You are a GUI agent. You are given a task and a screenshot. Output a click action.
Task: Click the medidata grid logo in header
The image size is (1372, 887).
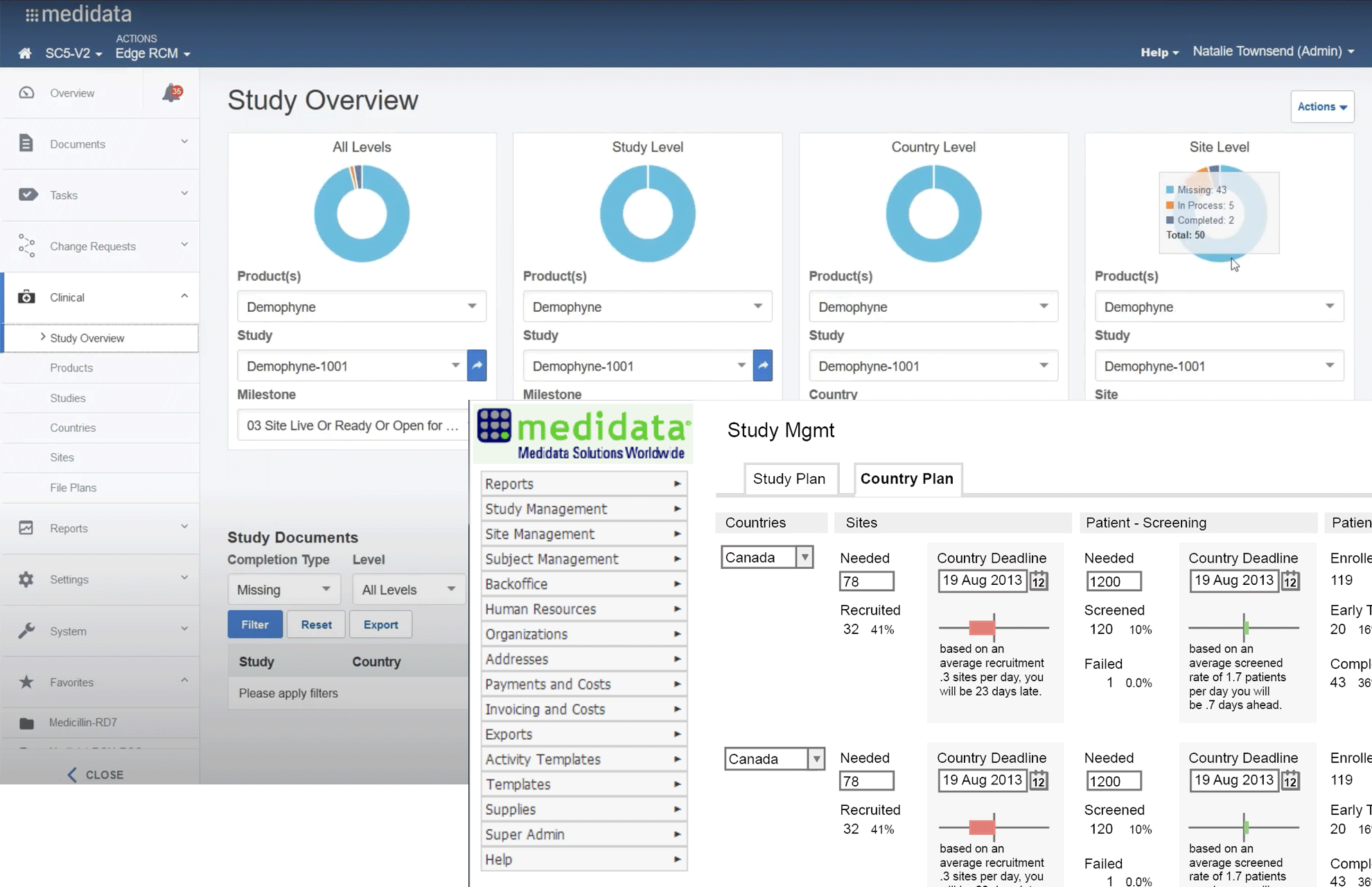click(78, 14)
